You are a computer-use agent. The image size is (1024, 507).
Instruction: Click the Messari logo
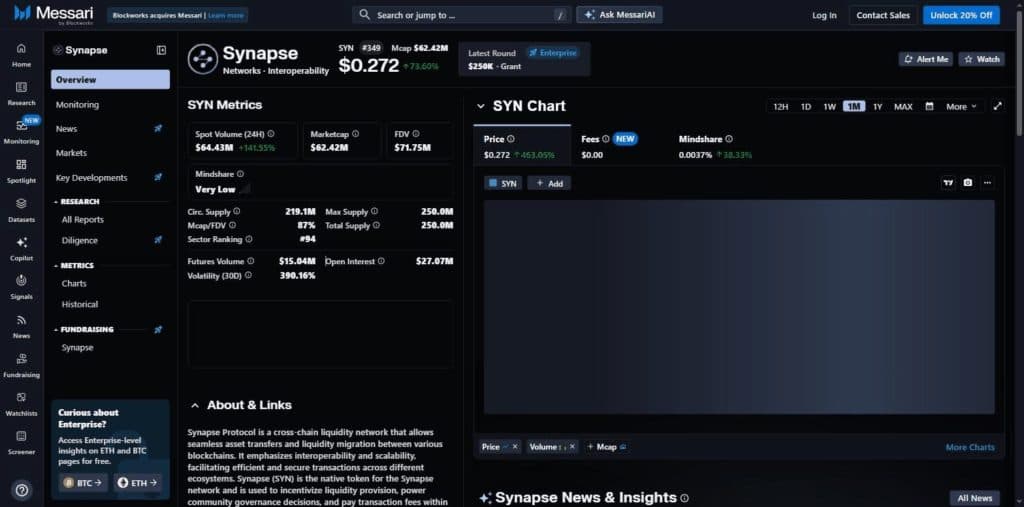54,13
